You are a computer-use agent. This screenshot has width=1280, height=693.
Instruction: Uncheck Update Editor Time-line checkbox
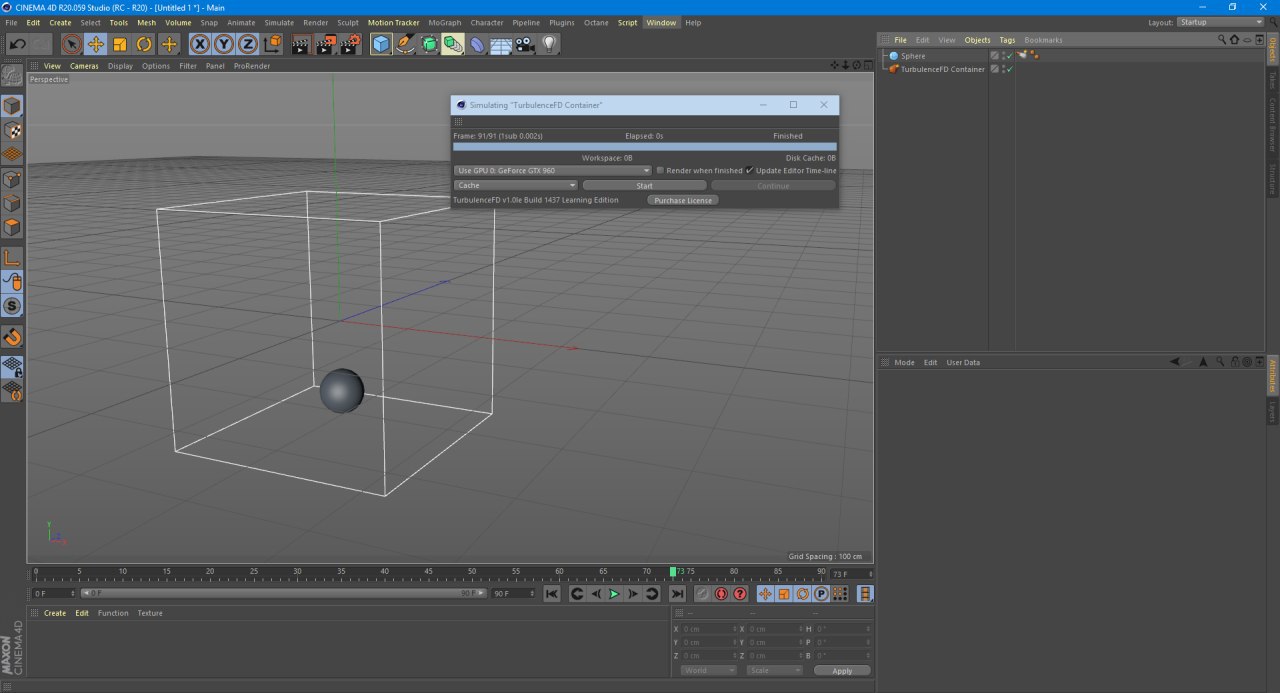point(749,171)
